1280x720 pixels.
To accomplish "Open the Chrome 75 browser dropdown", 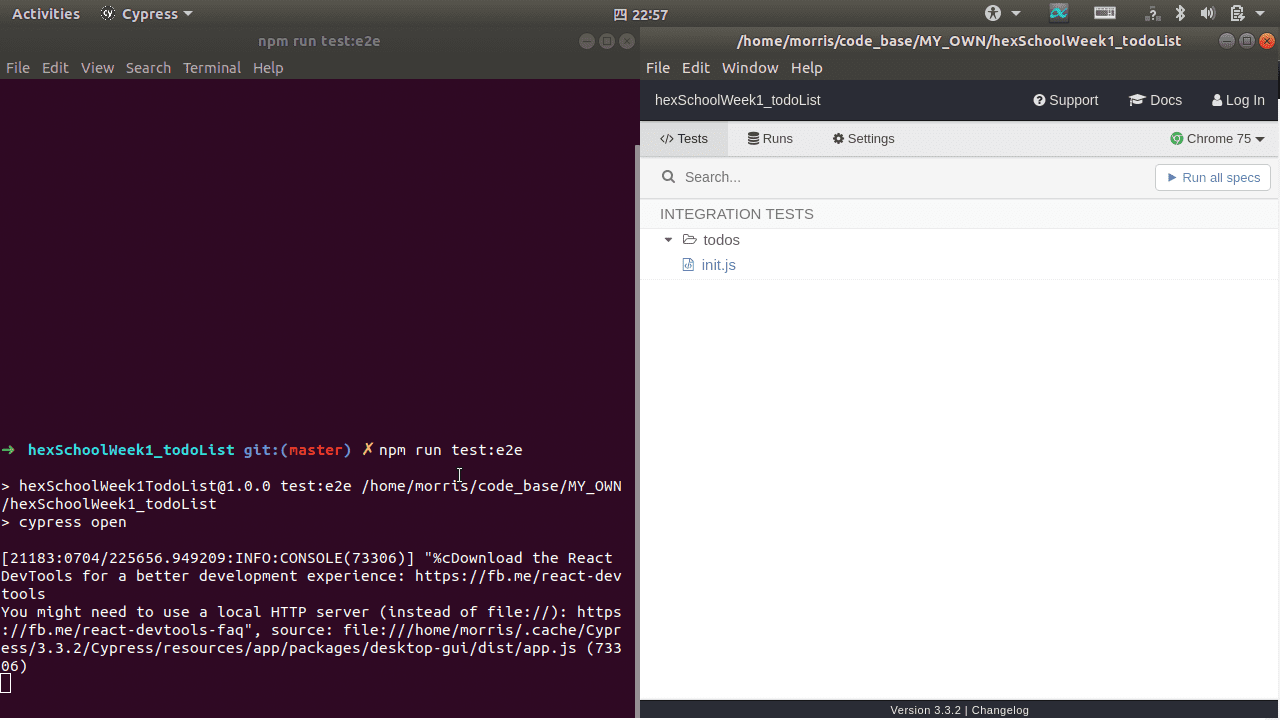I will tap(1218, 139).
